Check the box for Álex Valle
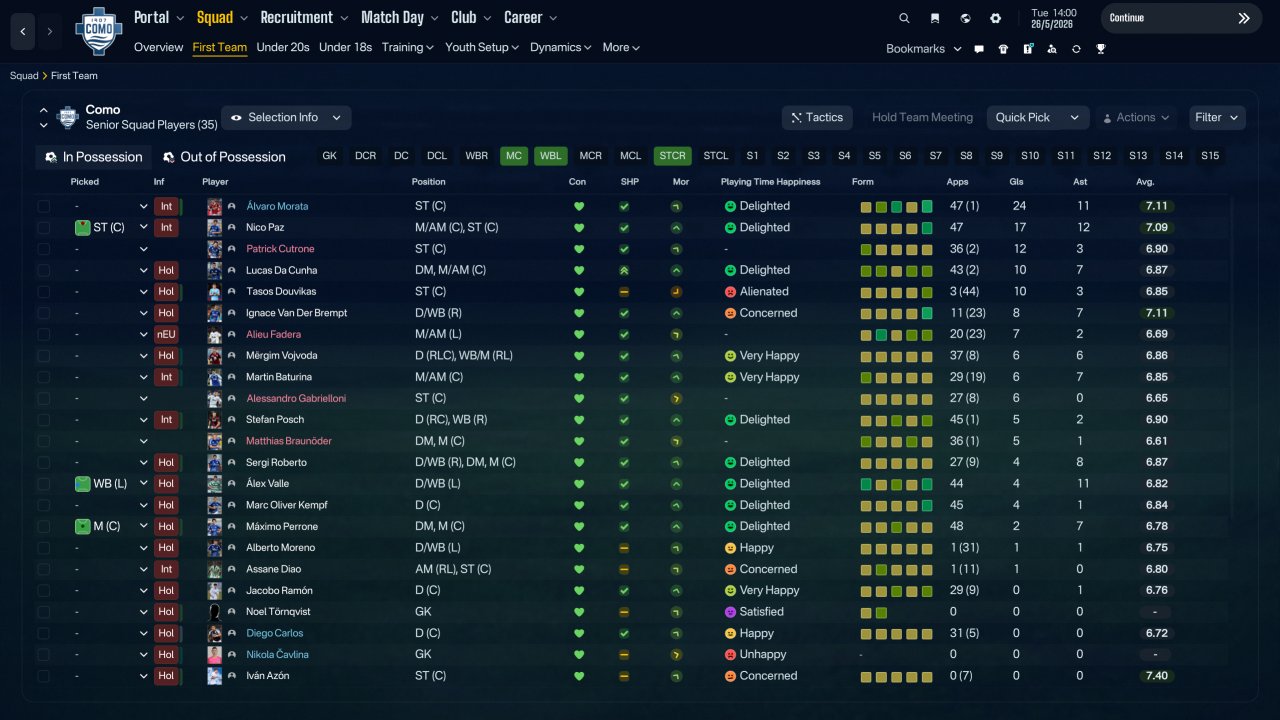Viewport: 1280px width, 720px height. tap(43, 484)
